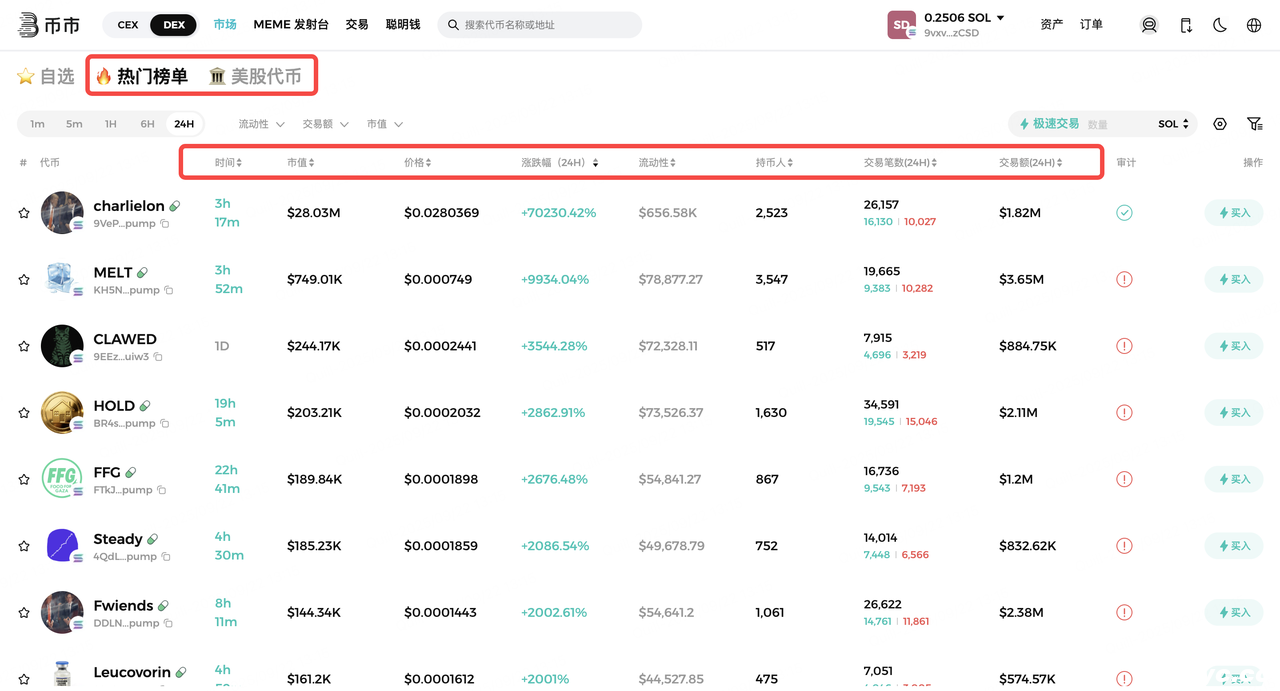Open the 订单 link in the header
The width and height of the screenshot is (1280, 691).
point(1091,24)
